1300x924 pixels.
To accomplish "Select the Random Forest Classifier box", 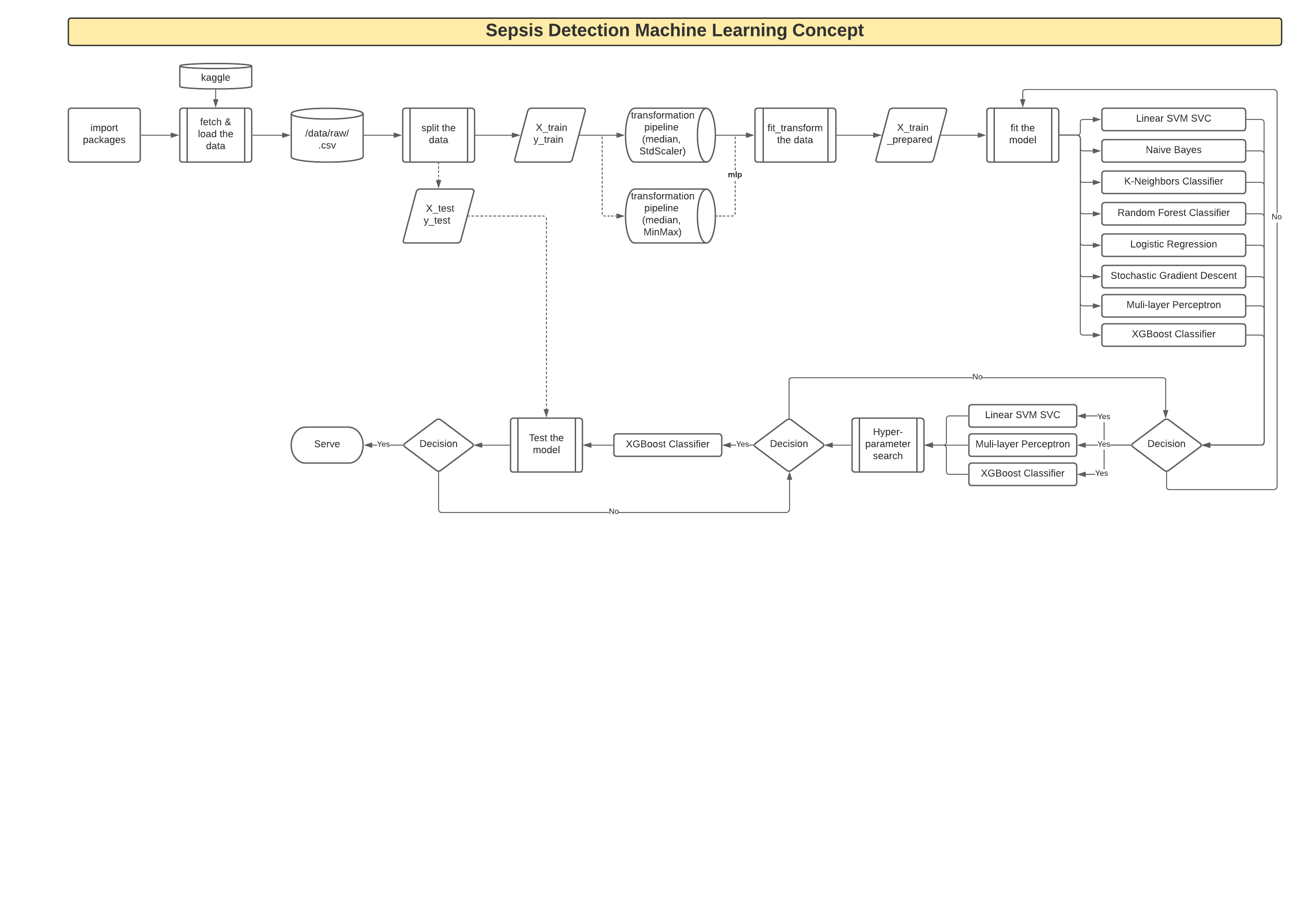I will click(x=1173, y=213).
